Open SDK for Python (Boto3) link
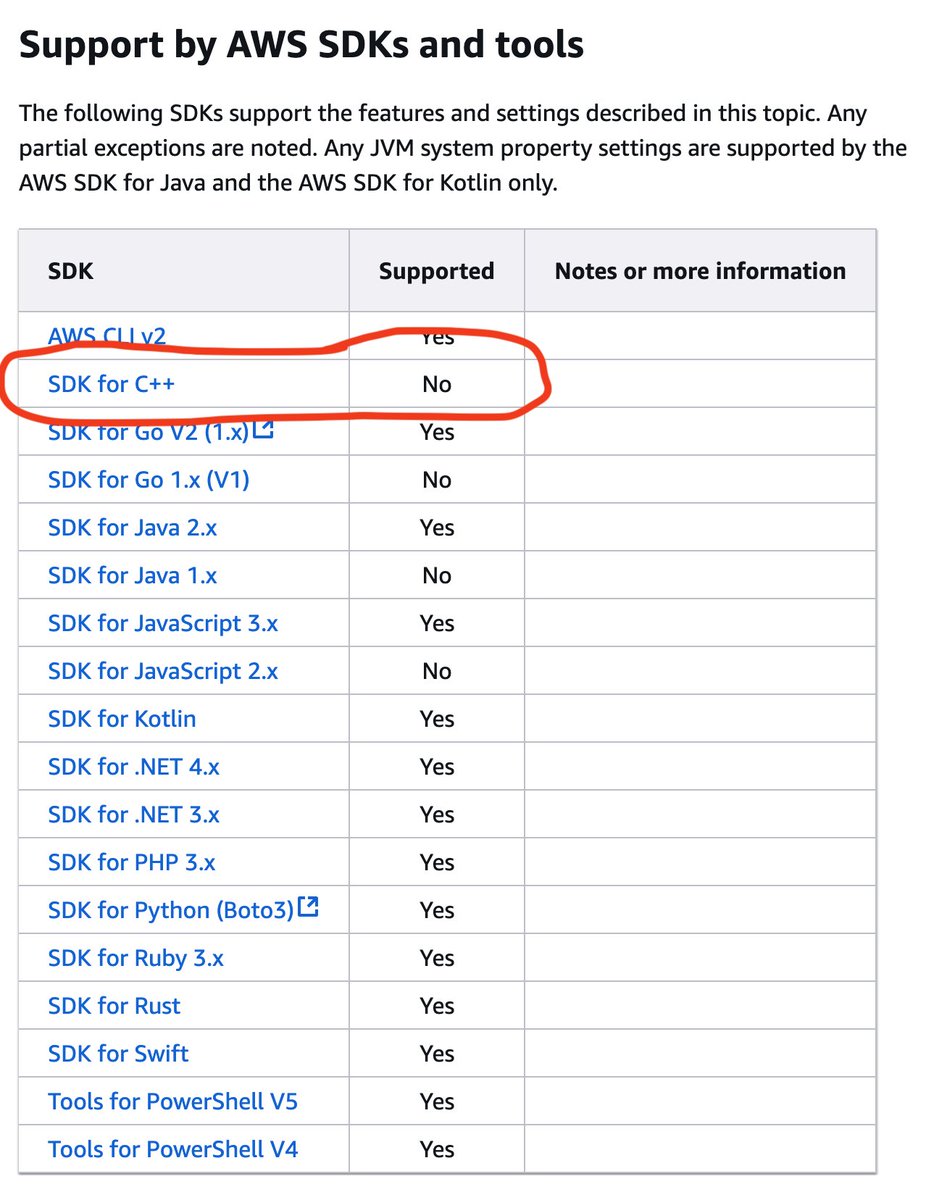The image size is (926, 1200). [171, 911]
